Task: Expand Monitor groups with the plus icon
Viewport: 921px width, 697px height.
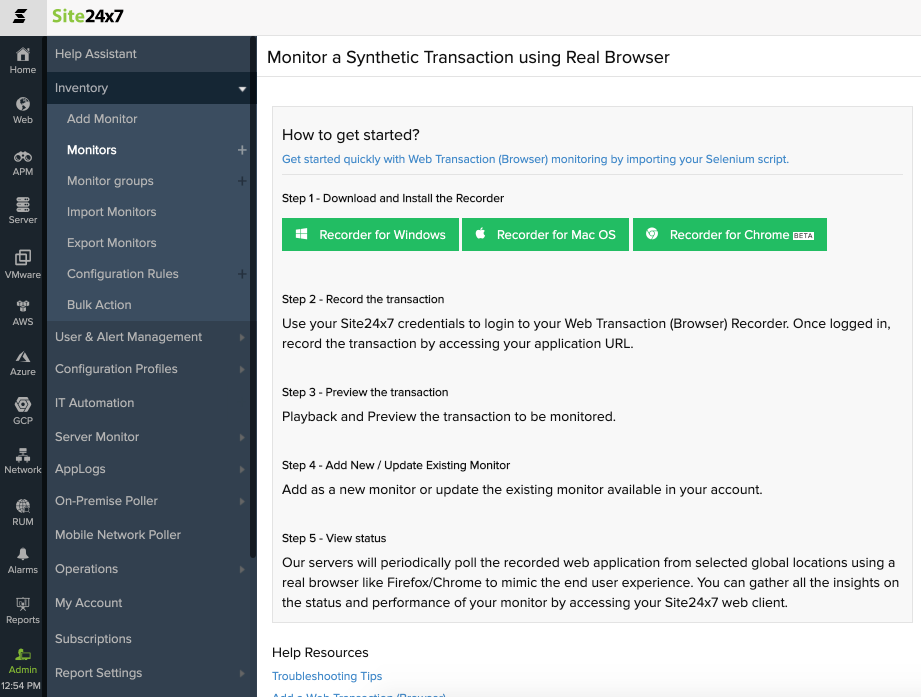Action: pos(240,180)
